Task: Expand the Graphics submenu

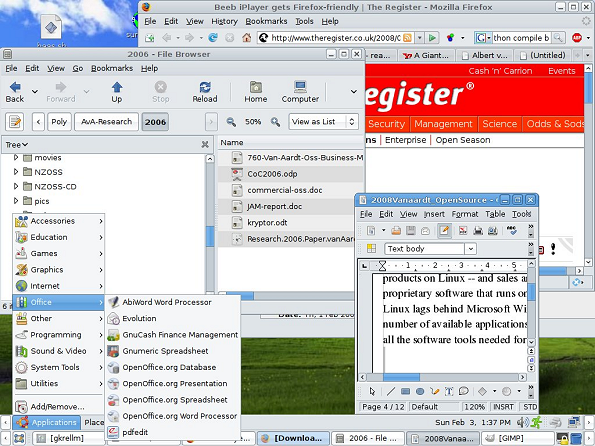Action: (59, 270)
